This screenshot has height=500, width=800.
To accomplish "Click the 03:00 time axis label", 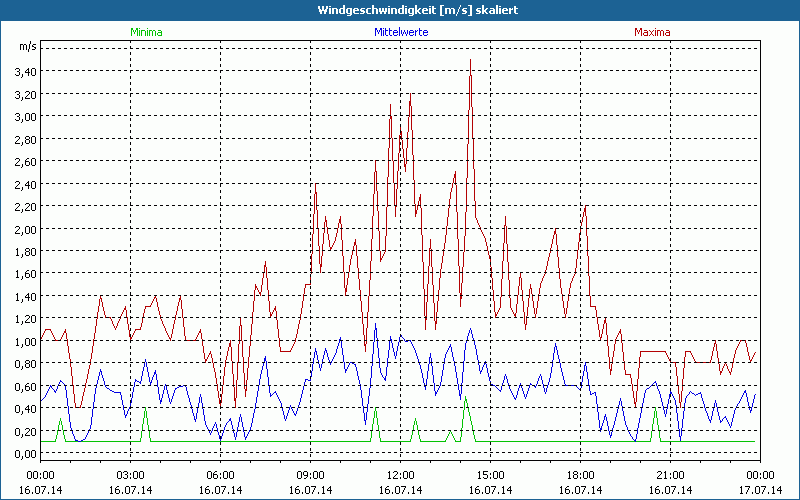I will (131, 475).
